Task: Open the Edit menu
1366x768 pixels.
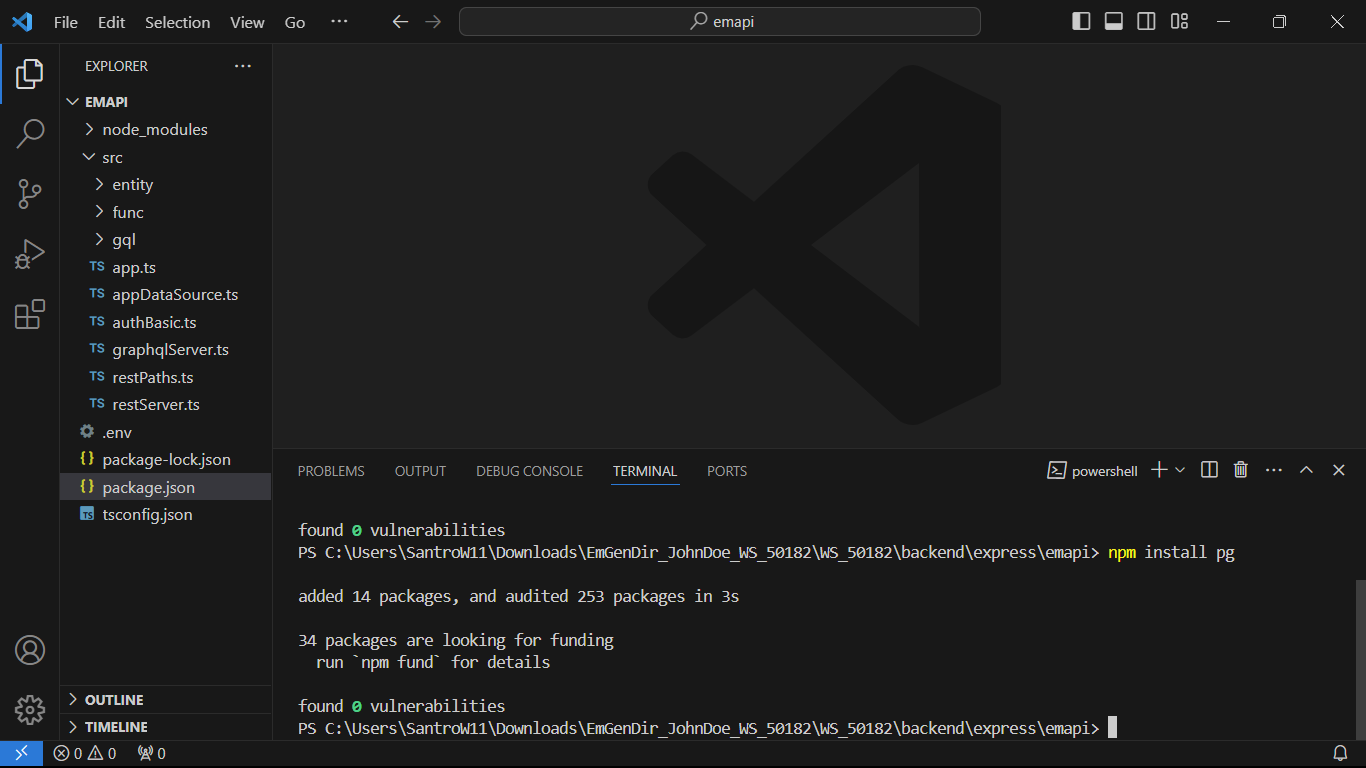Action: [x=112, y=22]
